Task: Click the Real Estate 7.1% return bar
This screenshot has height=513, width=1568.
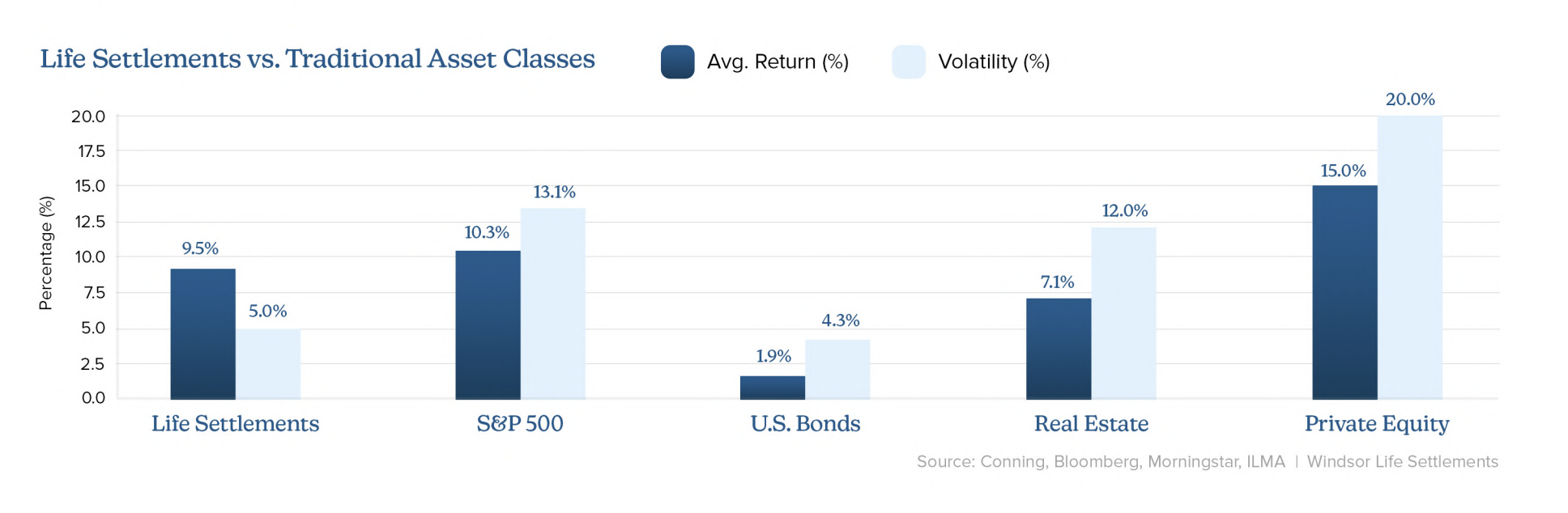Action: (1059, 349)
